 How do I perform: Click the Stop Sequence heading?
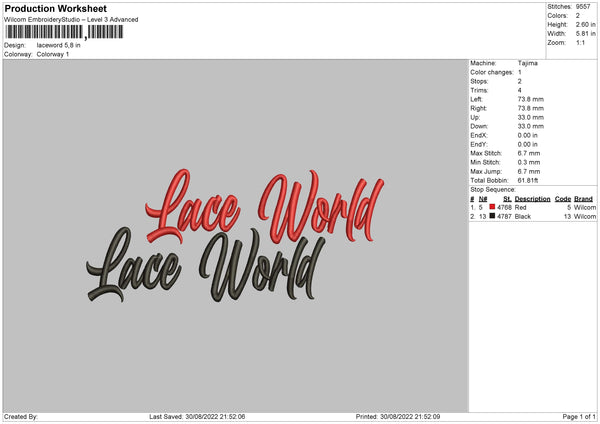[492, 188]
